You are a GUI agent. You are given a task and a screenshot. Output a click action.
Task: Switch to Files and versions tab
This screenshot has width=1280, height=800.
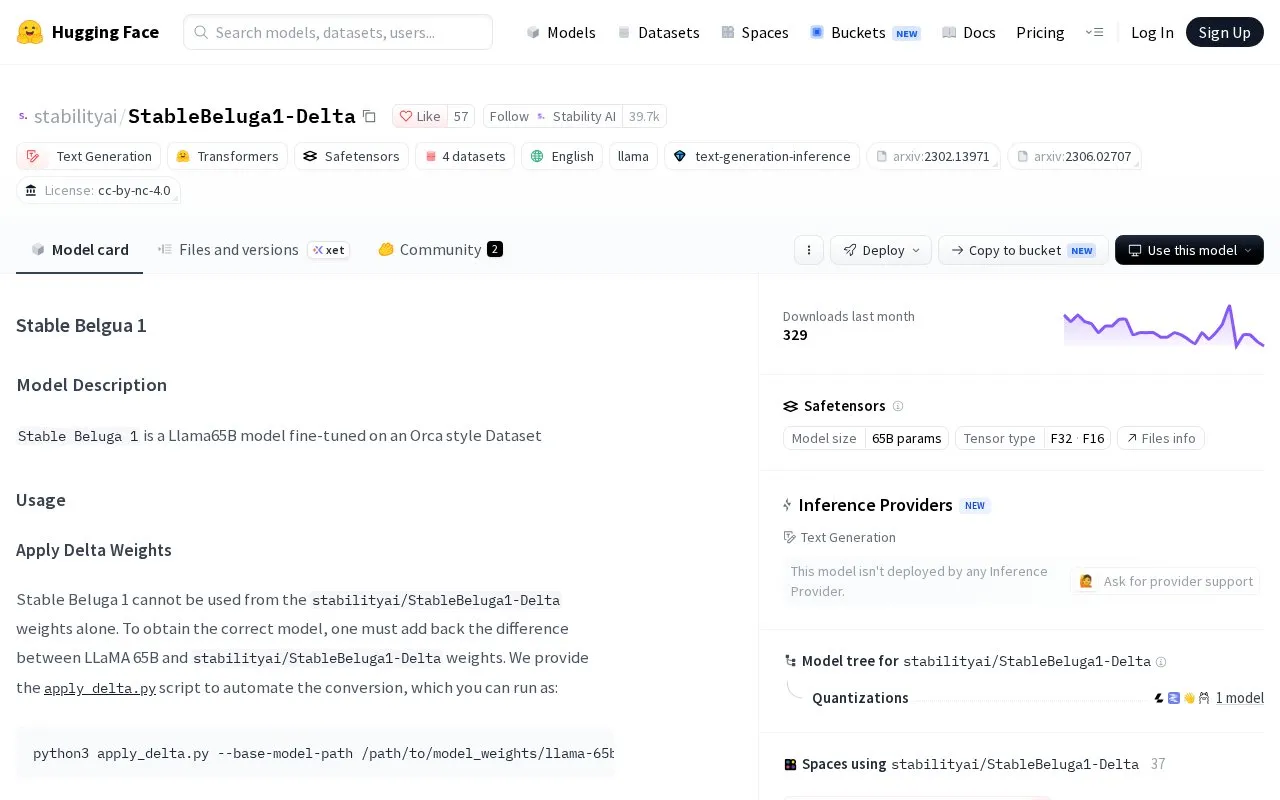point(254,249)
